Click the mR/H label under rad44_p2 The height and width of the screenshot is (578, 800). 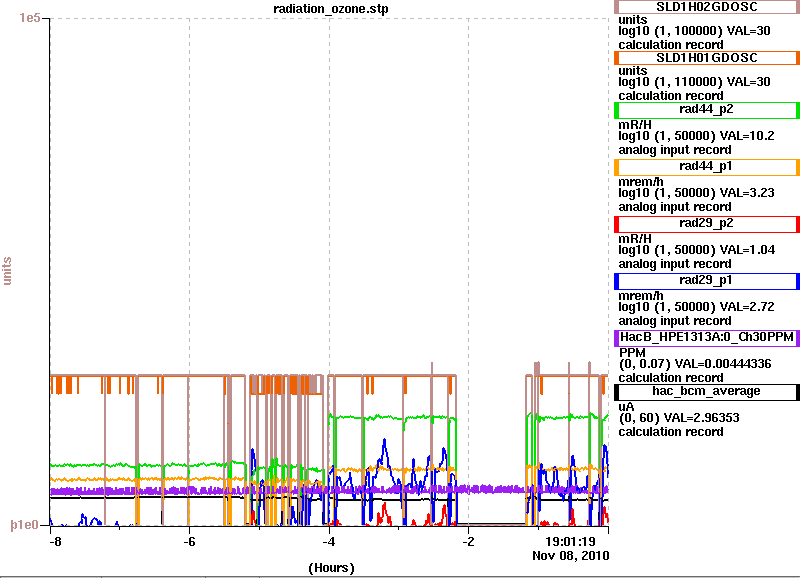click(635, 124)
